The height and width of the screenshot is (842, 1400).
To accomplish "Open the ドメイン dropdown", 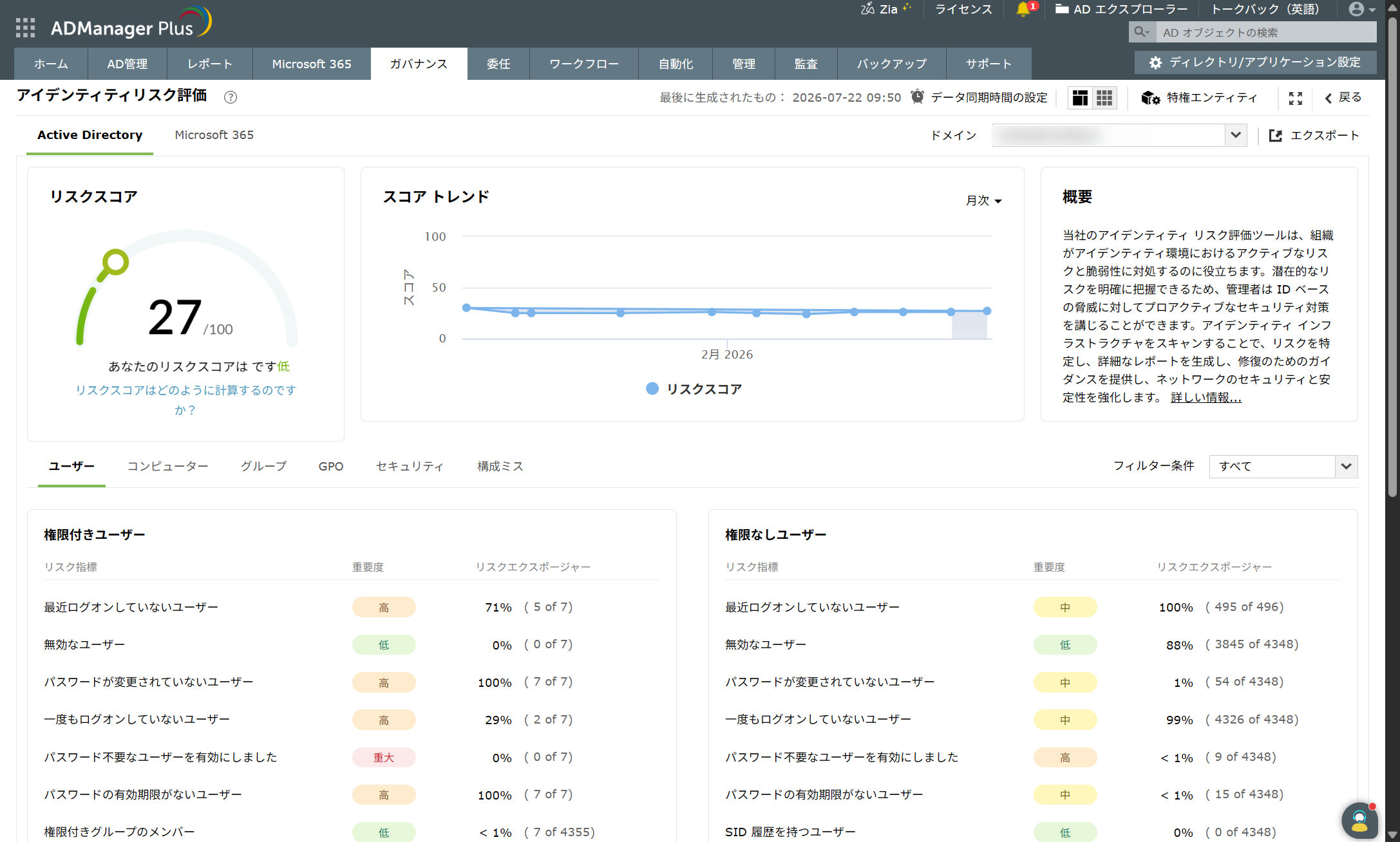I will (x=1119, y=135).
